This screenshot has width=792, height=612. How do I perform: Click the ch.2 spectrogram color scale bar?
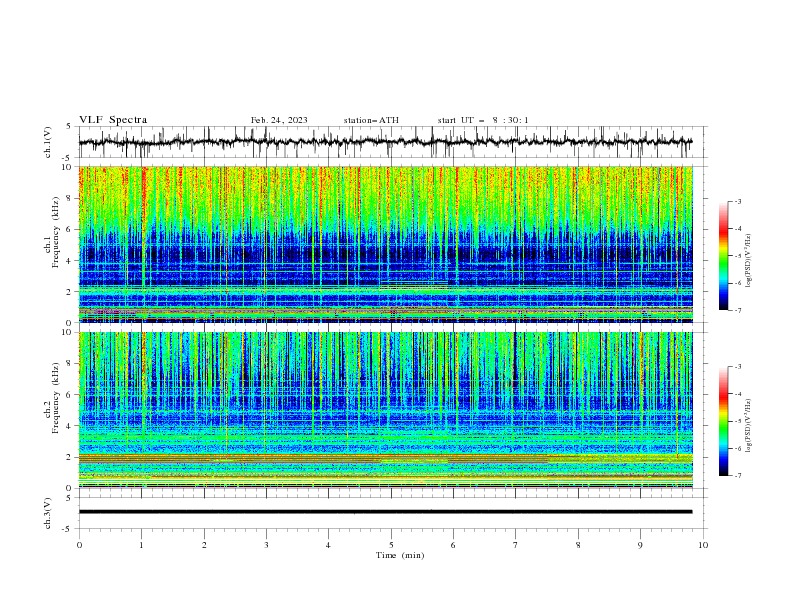pos(724,421)
